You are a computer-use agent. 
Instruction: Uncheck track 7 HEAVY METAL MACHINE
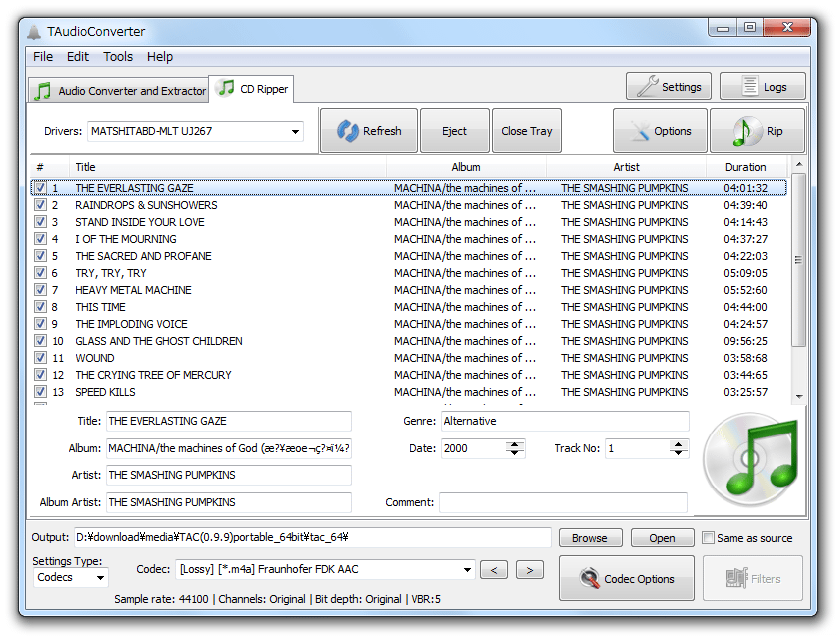[x=40, y=290]
